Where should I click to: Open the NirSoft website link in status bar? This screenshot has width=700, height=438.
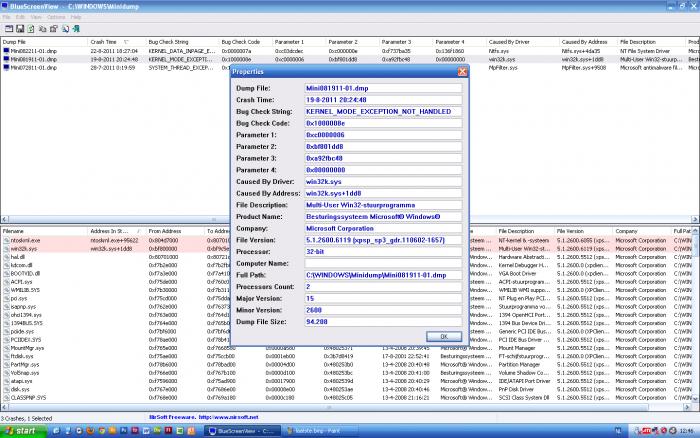click(228, 417)
